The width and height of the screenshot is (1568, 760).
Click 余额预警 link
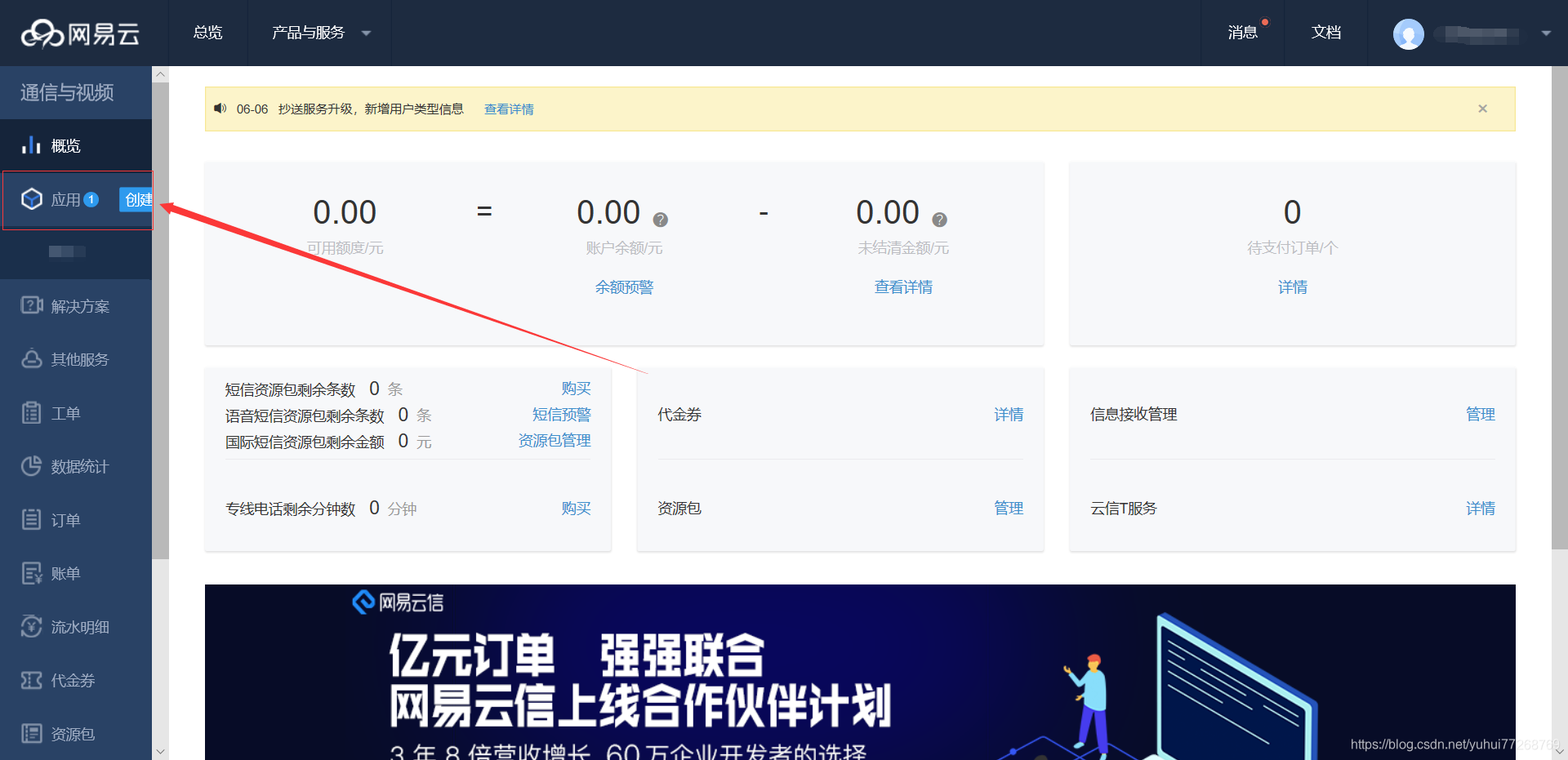(x=624, y=287)
